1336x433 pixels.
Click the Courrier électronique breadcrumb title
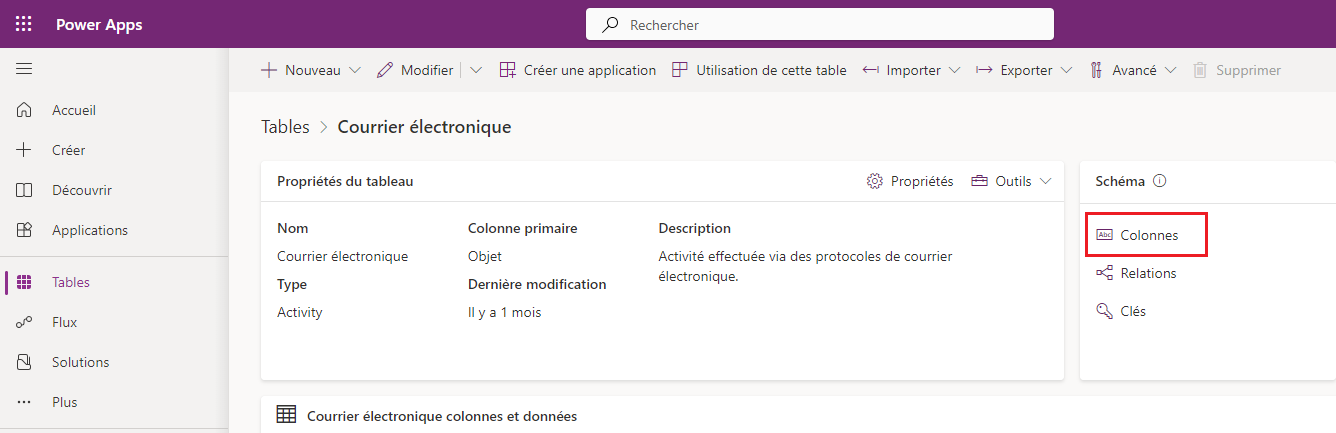[x=424, y=127]
